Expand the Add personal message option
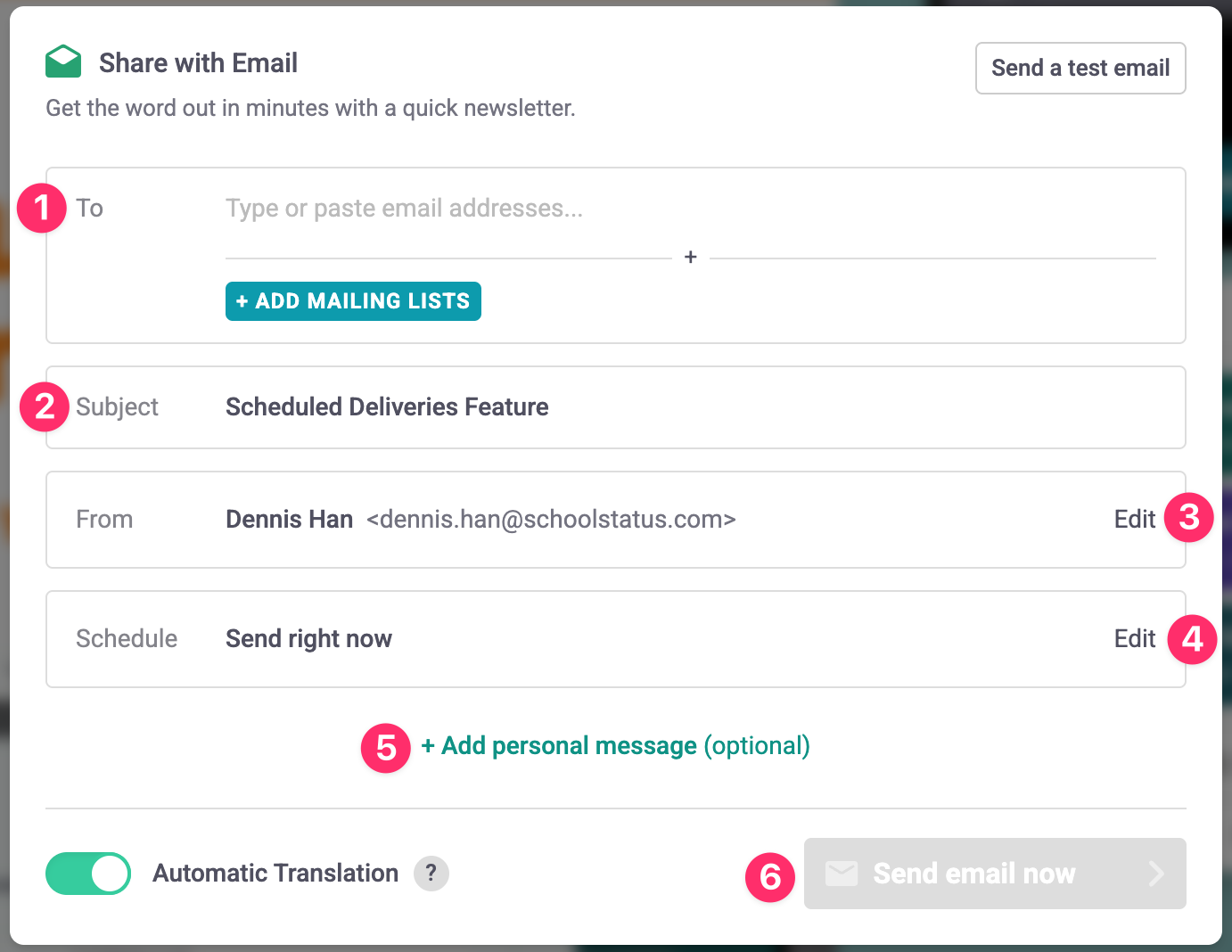The width and height of the screenshot is (1232, 952). click(x=615, y=745)
